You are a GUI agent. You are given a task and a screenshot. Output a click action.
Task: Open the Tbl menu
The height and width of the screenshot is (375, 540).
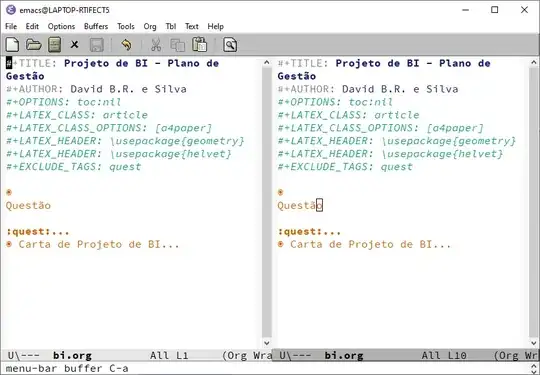click(170, 27)
